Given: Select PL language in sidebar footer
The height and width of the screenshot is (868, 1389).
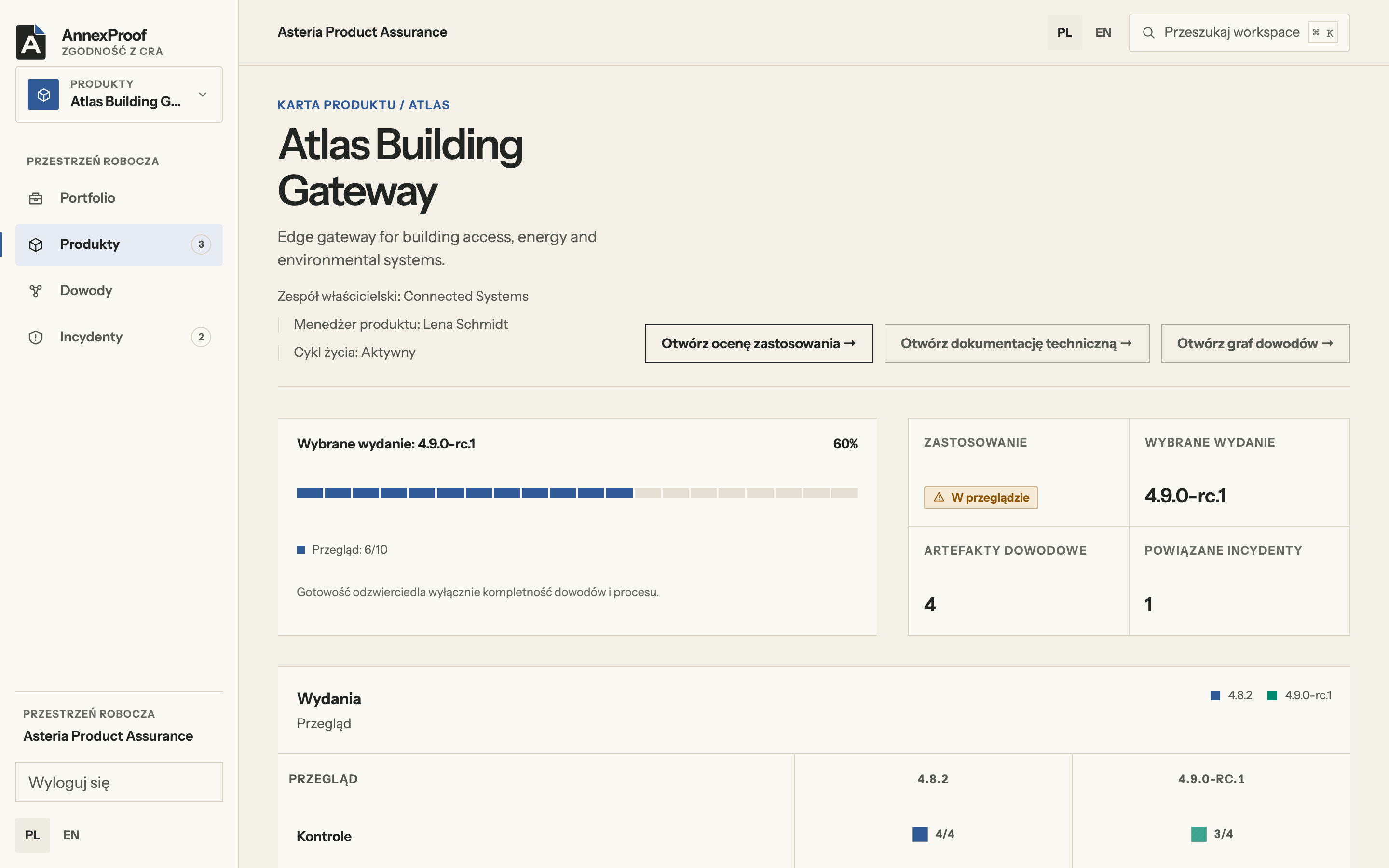Looking at the screenshot, I should 33,835.
